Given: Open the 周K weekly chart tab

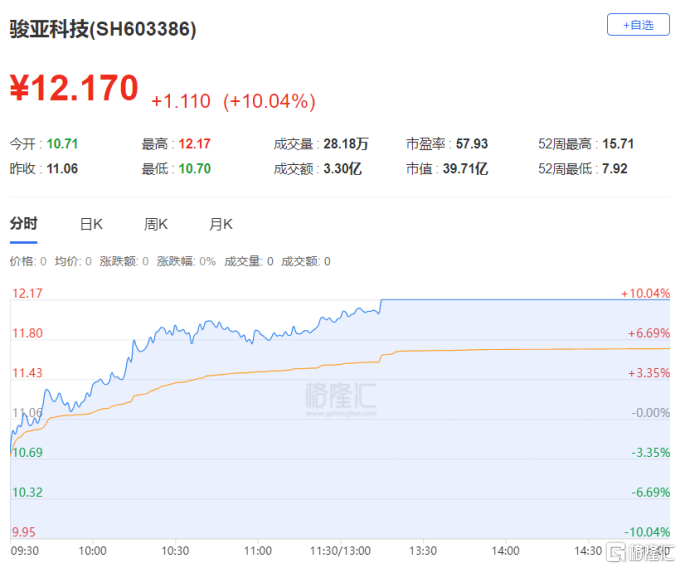Looking at the screenshot, I should coord(156,225).
